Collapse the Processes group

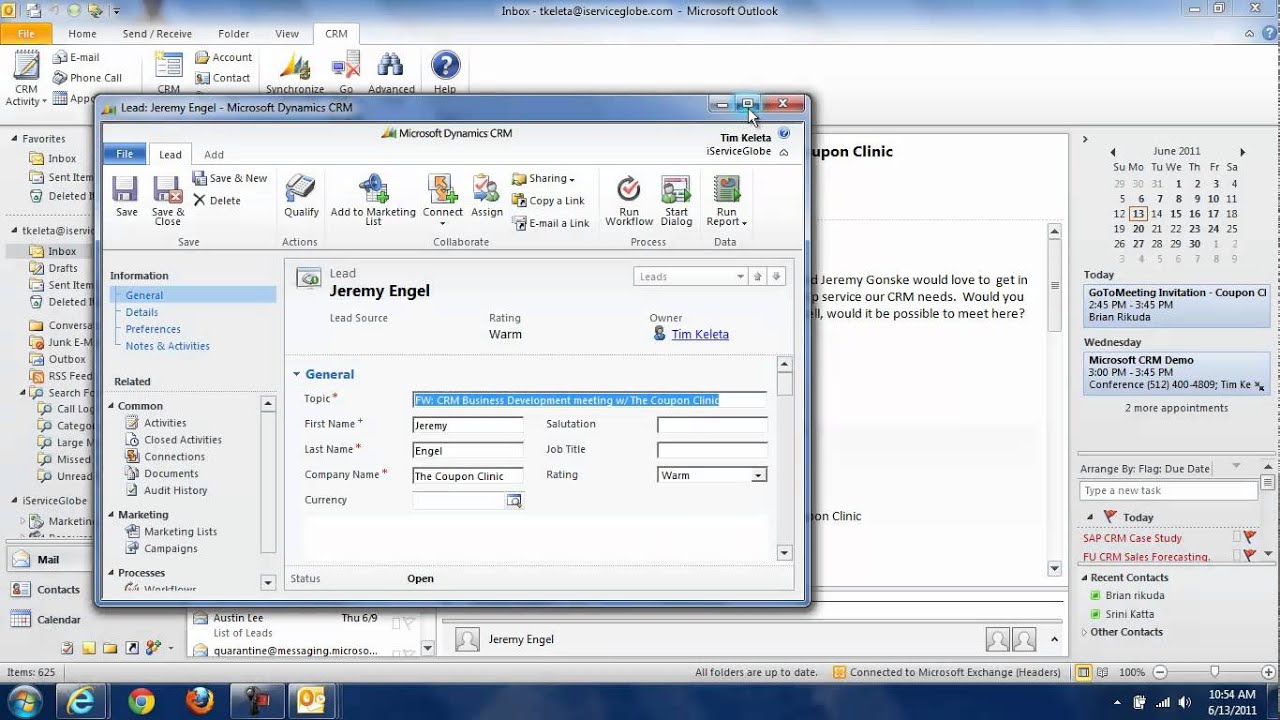pyautogui.click(x=112, y=573)
